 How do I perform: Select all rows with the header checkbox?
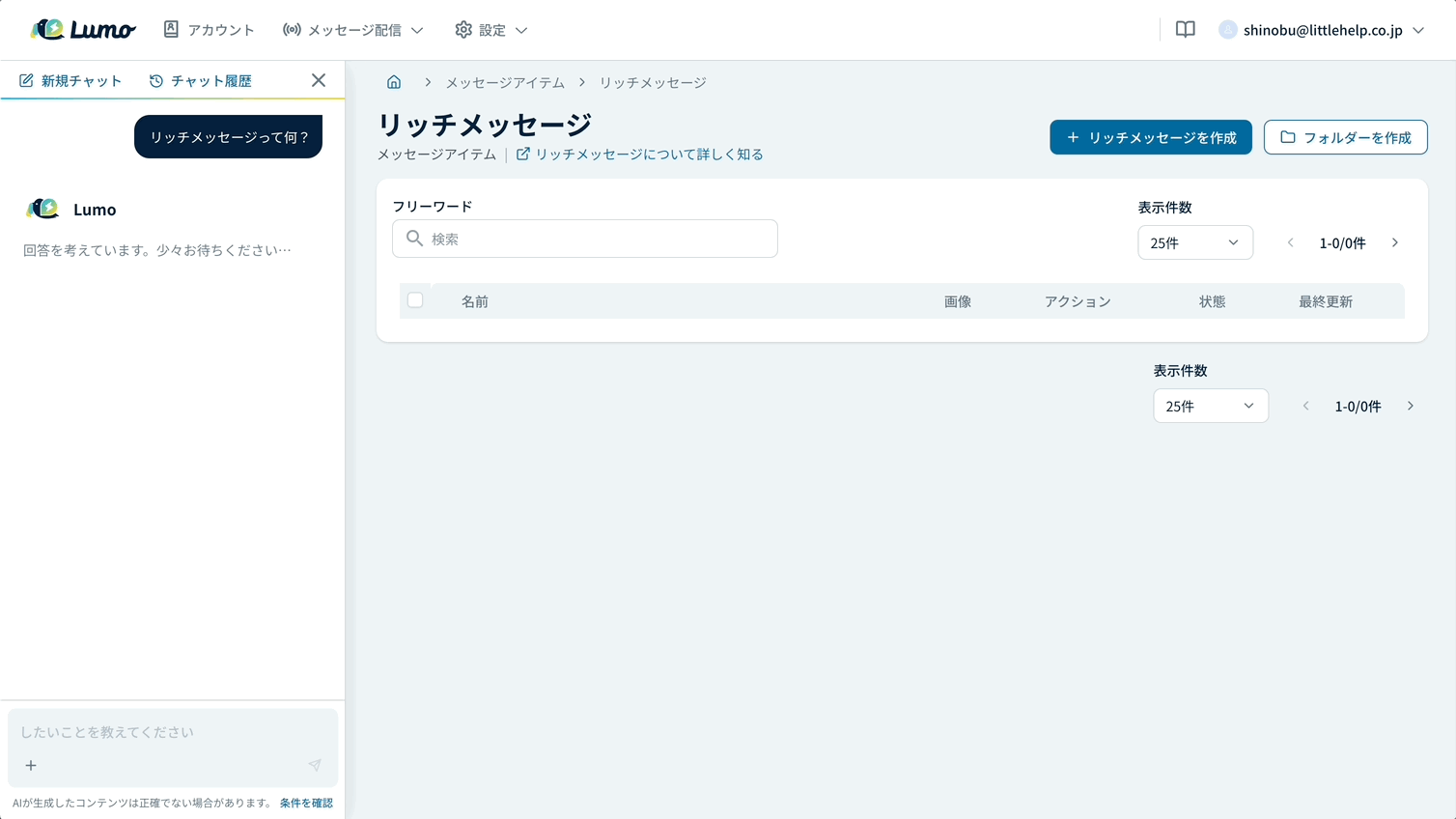[415, 300]
